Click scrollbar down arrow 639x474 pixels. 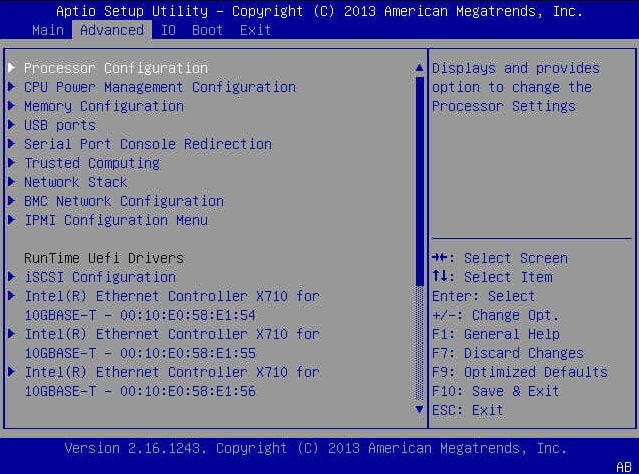[419, 409]
